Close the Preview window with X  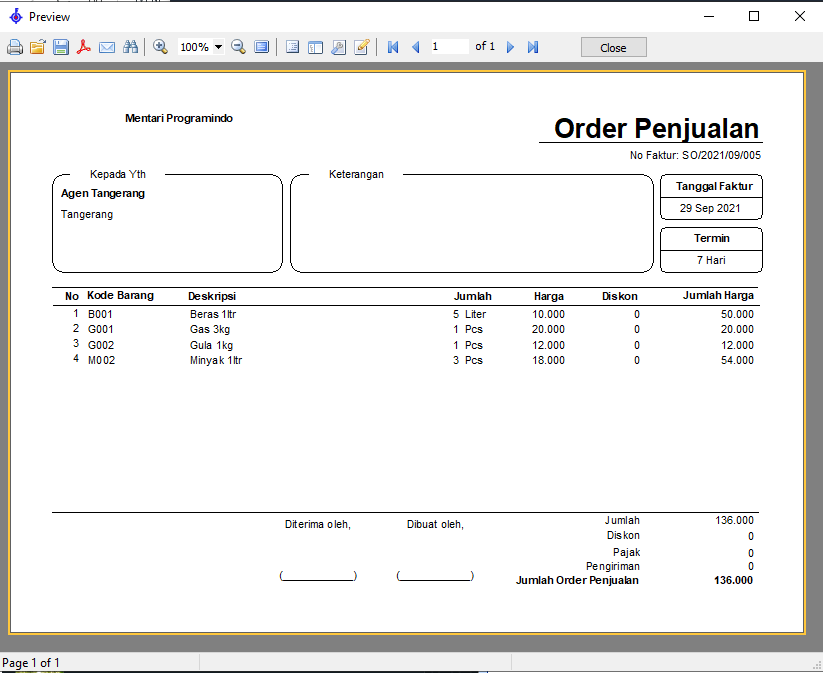(799, 16)
